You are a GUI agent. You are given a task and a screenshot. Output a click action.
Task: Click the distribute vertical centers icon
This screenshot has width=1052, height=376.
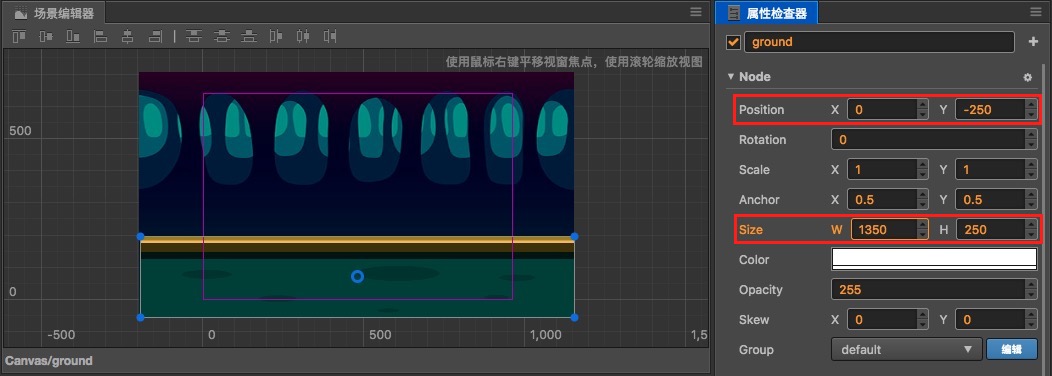(x=221, y=36)
